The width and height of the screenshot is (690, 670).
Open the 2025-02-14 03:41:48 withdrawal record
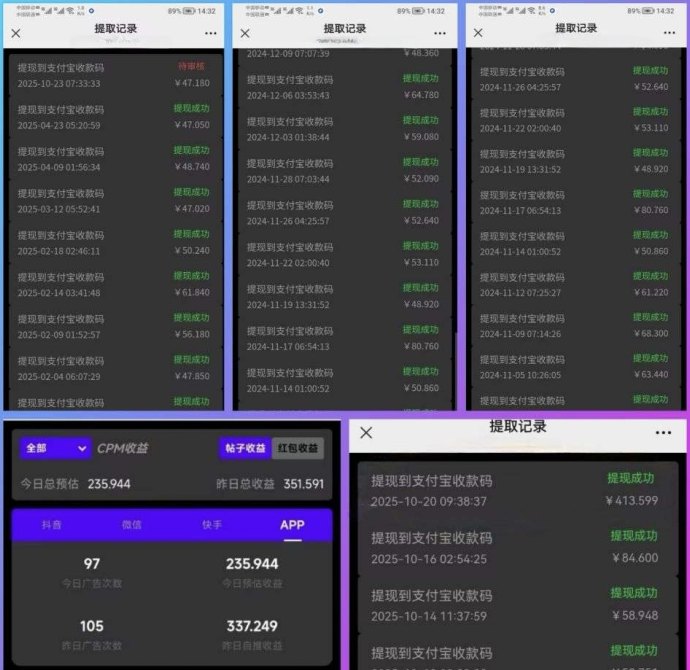click(x=114, y=285)
